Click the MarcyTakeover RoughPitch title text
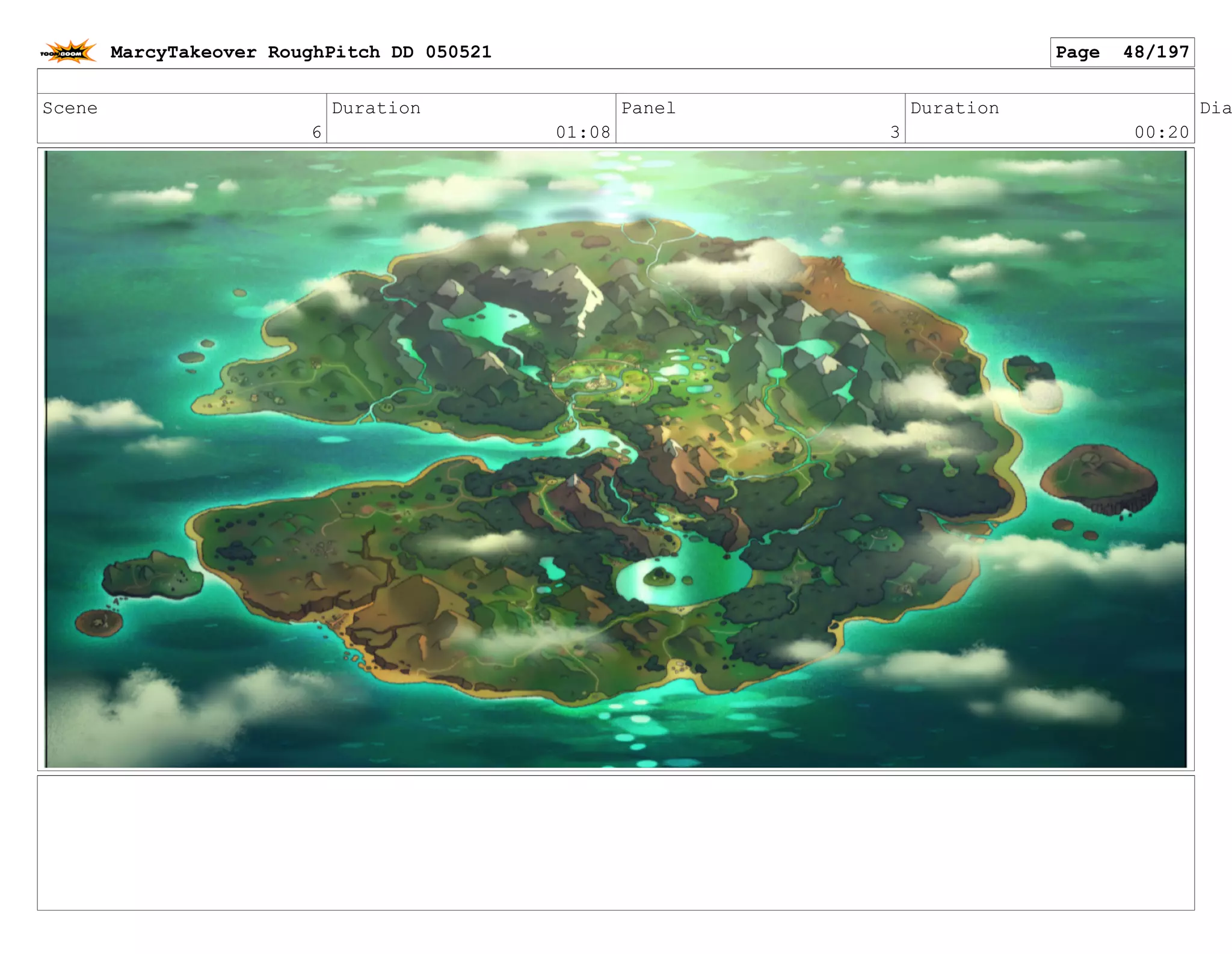Viewport: 1232px width, 954px height. click(301, 52)
